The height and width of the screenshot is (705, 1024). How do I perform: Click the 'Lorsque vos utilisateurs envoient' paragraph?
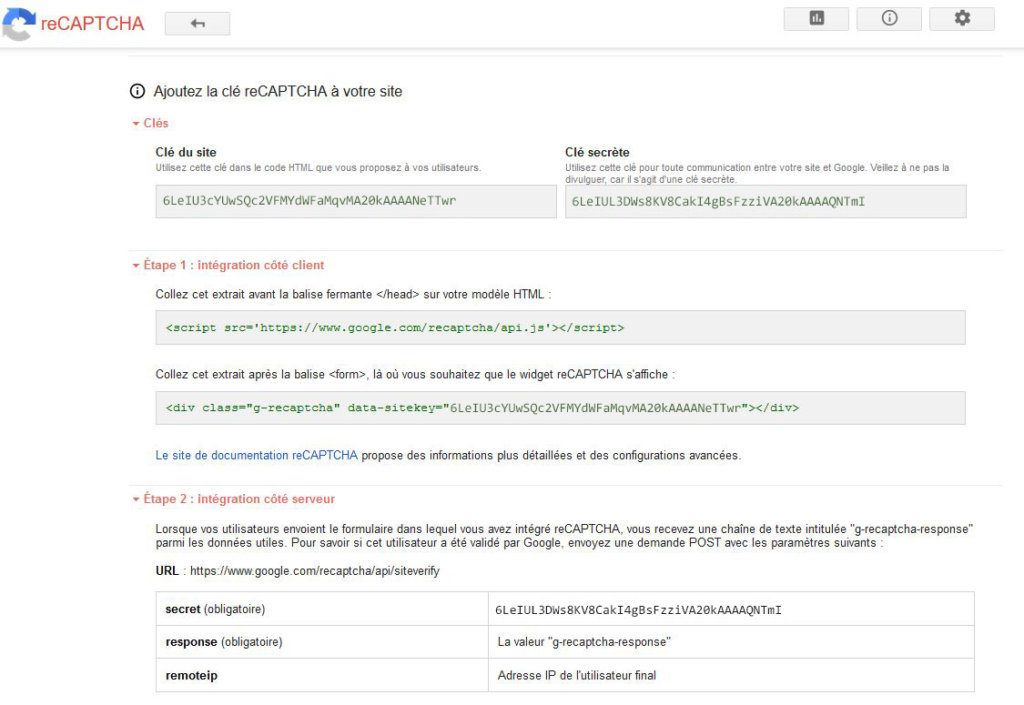(x=564, y=536)
